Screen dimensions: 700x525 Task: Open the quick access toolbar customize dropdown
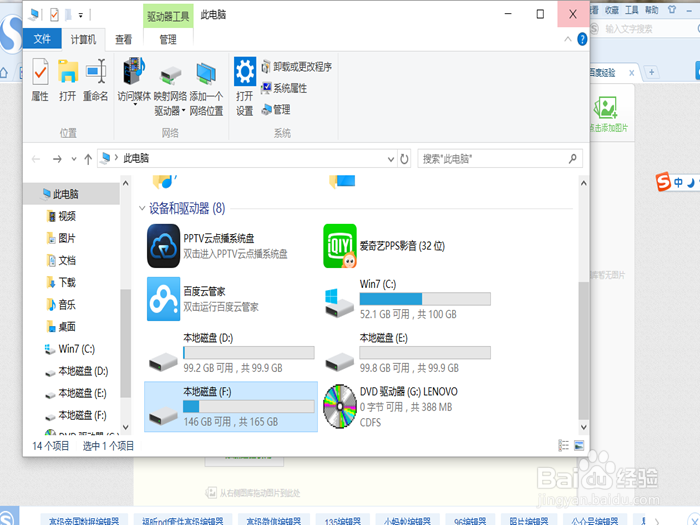pos(81,15)
